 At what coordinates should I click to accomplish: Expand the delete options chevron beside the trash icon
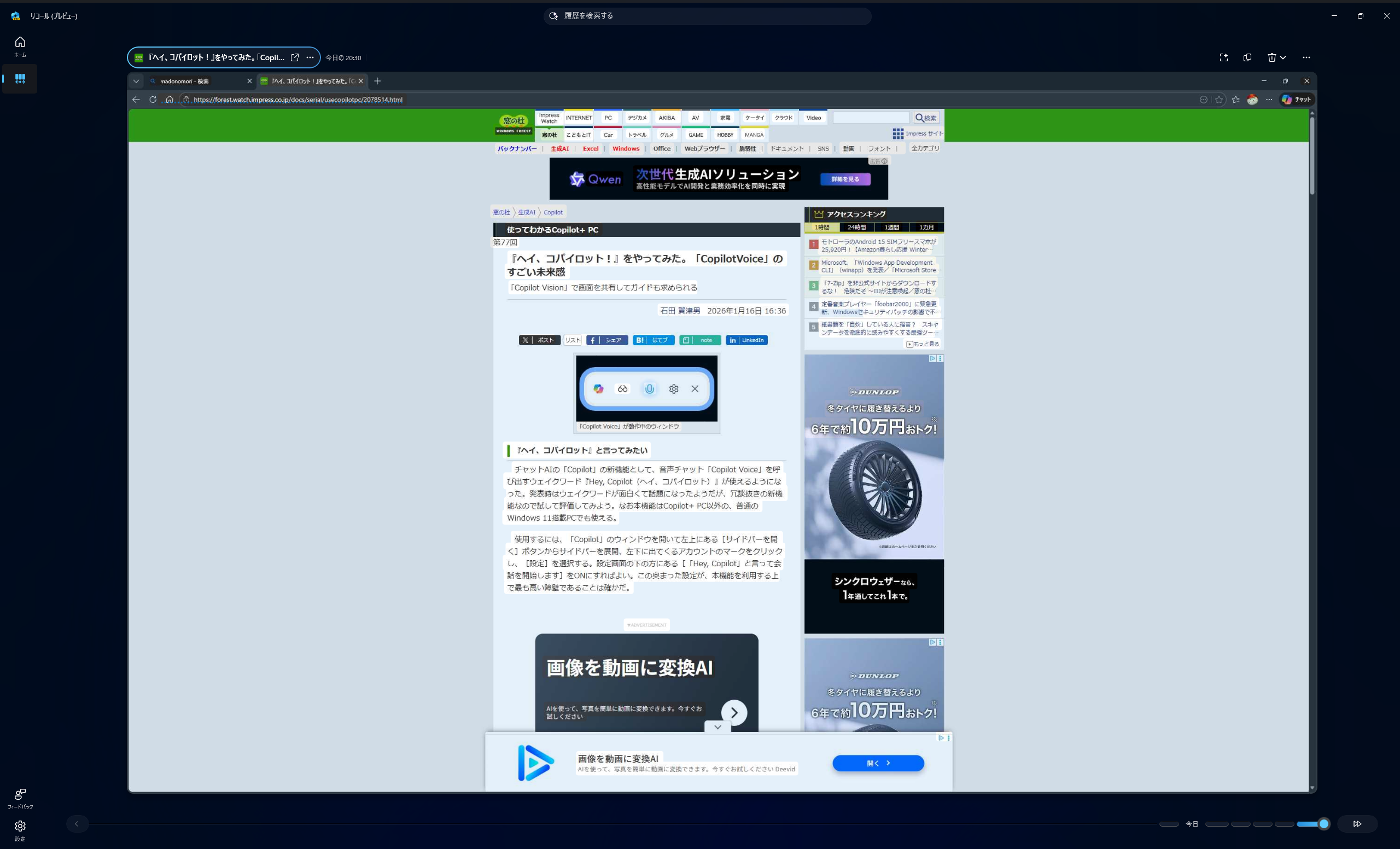pyautogui.click(x=1282, y=57)
